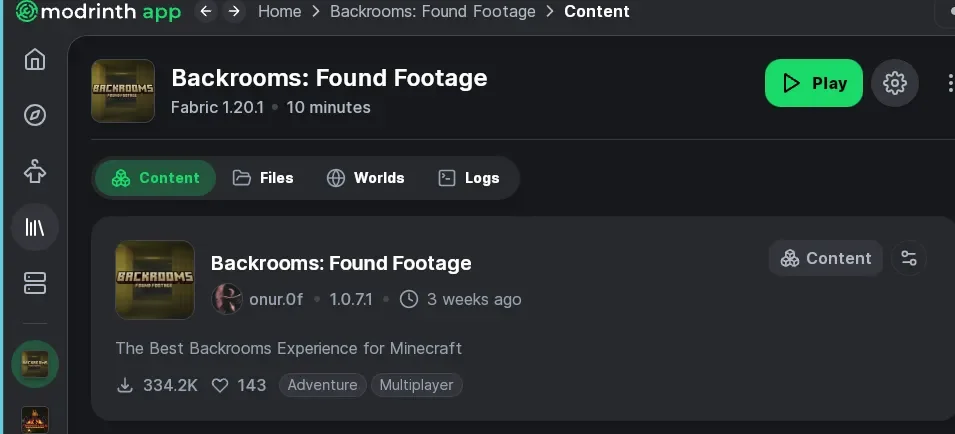Open the three-dot more options menu
The image size is (955, 434).
point(948,83)
